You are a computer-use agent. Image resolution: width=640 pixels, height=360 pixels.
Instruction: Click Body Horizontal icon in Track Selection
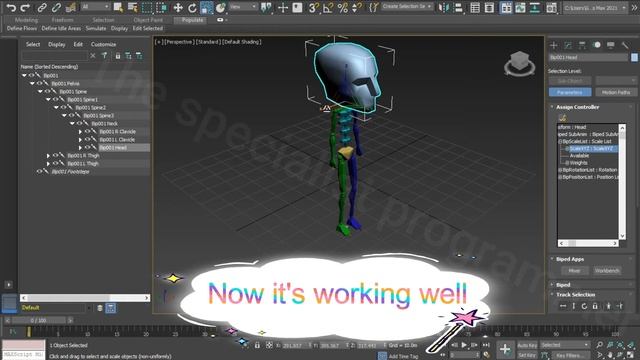tap(563, 306)
